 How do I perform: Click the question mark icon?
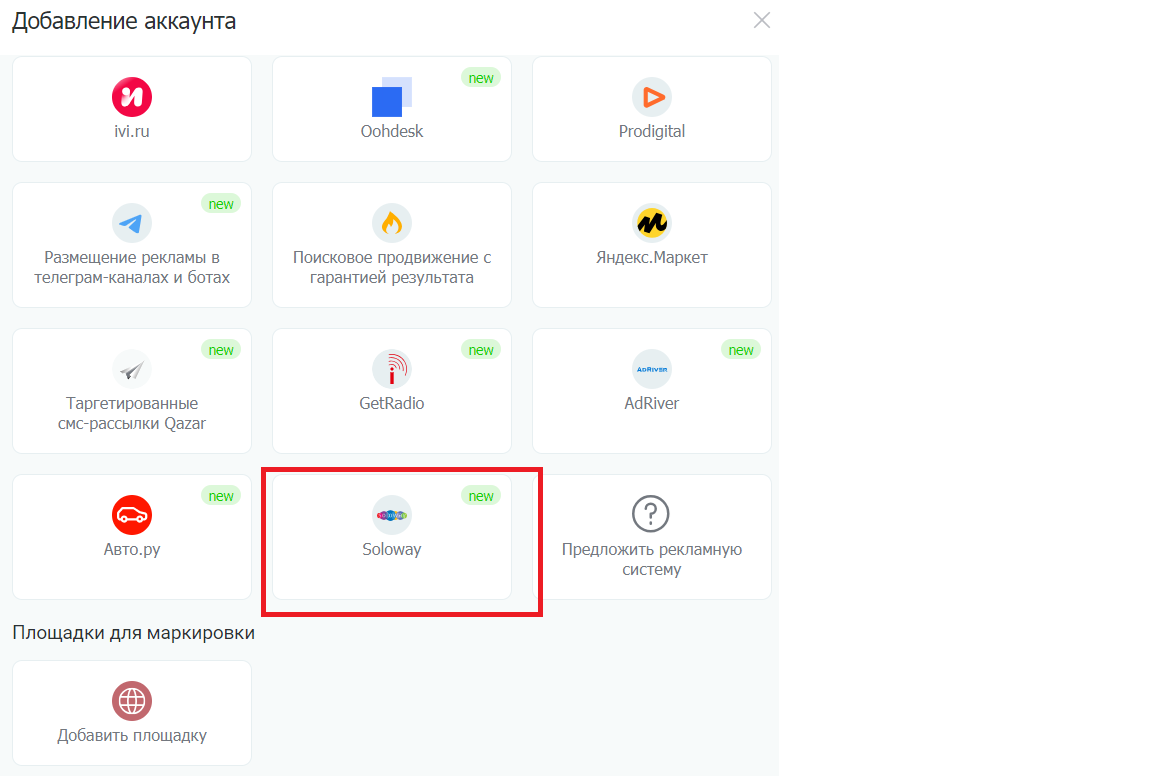(x=651, y=514)
